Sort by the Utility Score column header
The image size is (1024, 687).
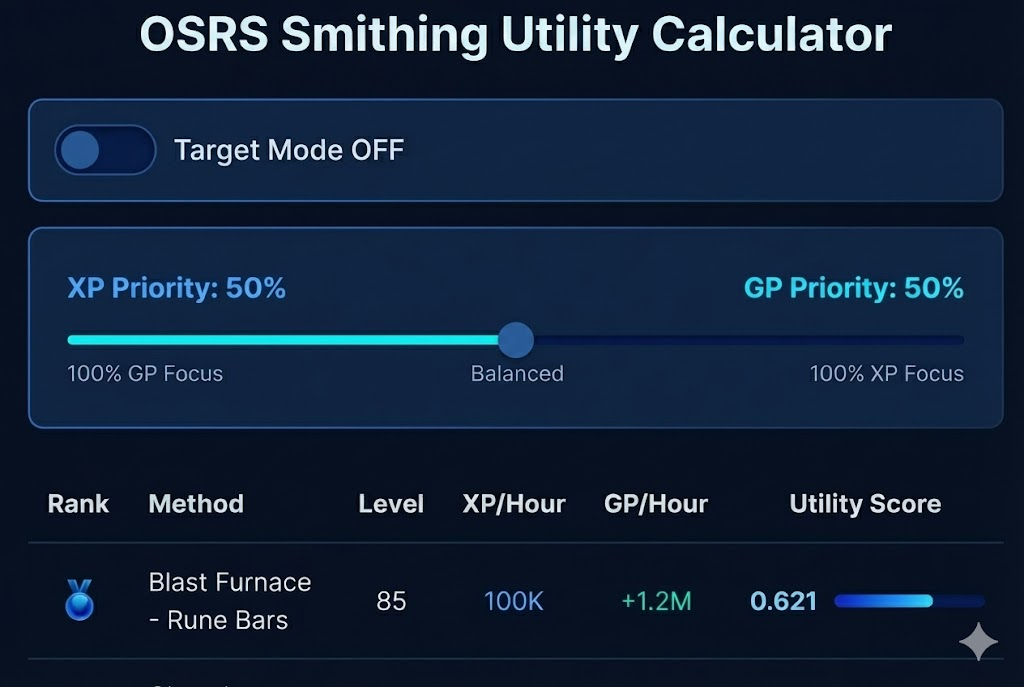tap(864, 504)
